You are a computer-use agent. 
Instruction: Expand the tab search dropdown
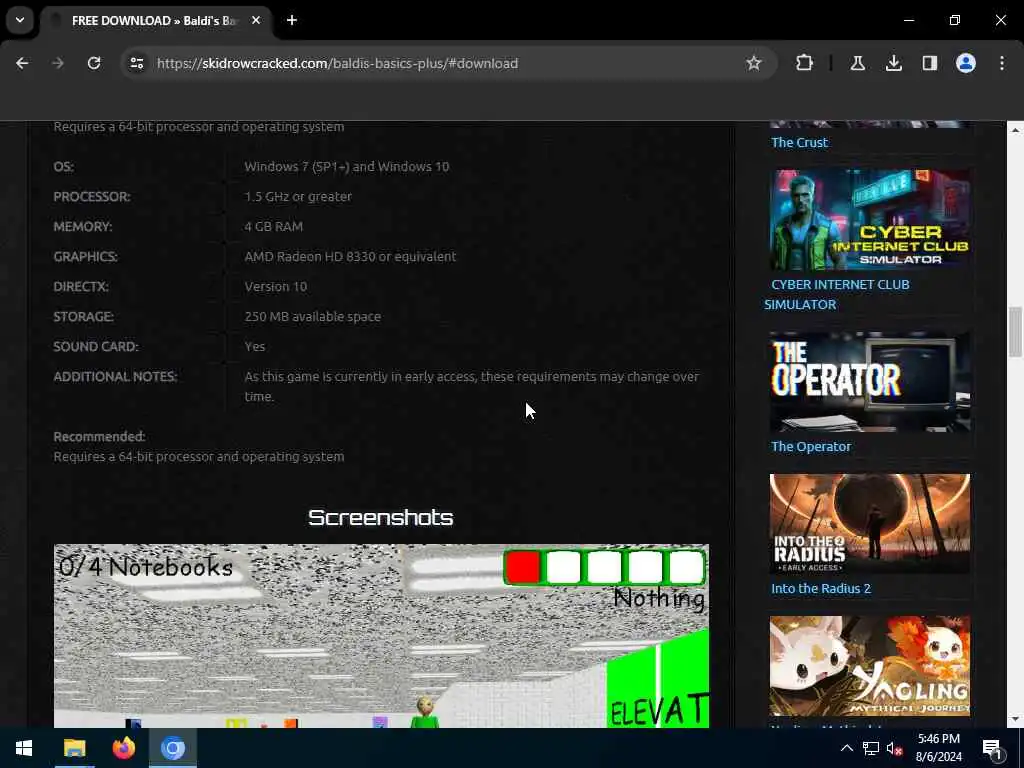[x=20, y=20]
